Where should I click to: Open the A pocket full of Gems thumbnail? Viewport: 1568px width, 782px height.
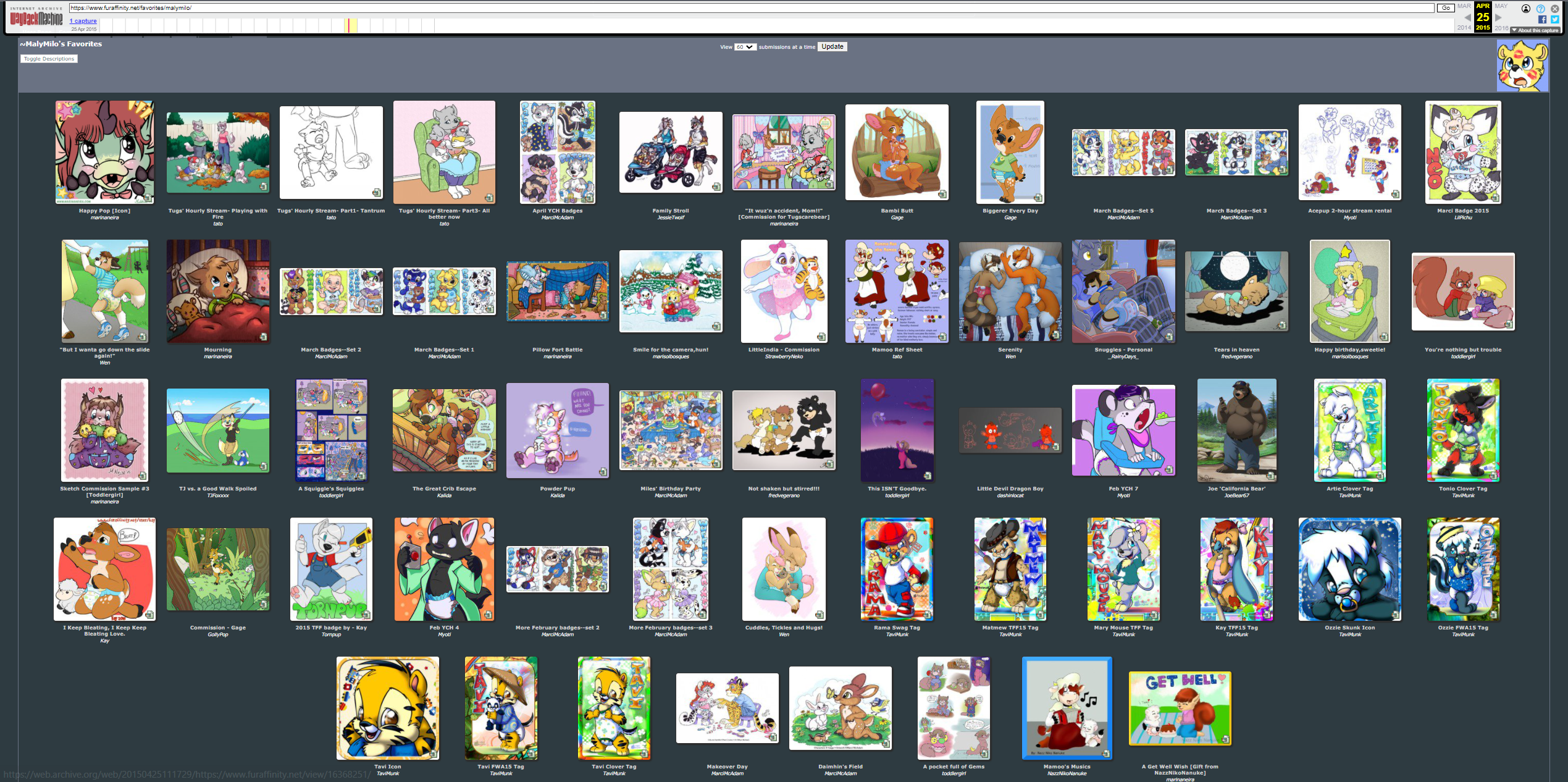954,708
